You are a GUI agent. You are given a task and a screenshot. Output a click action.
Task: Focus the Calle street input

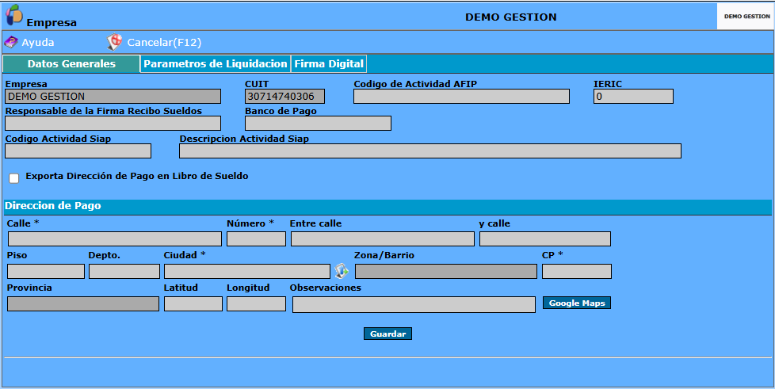115,239
